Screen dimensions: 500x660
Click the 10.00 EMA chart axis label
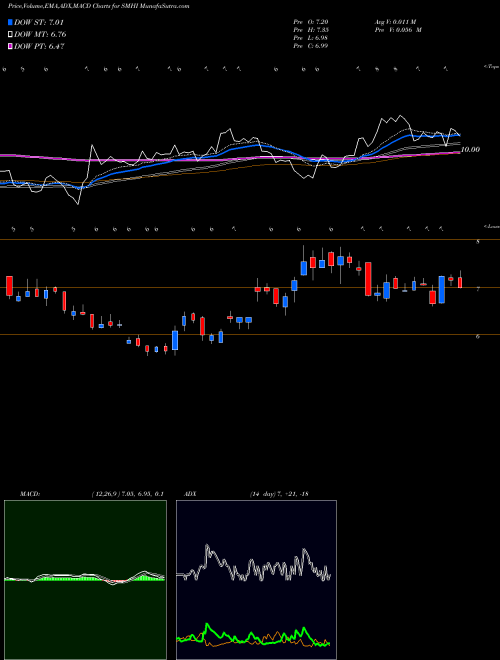[470, 149]
